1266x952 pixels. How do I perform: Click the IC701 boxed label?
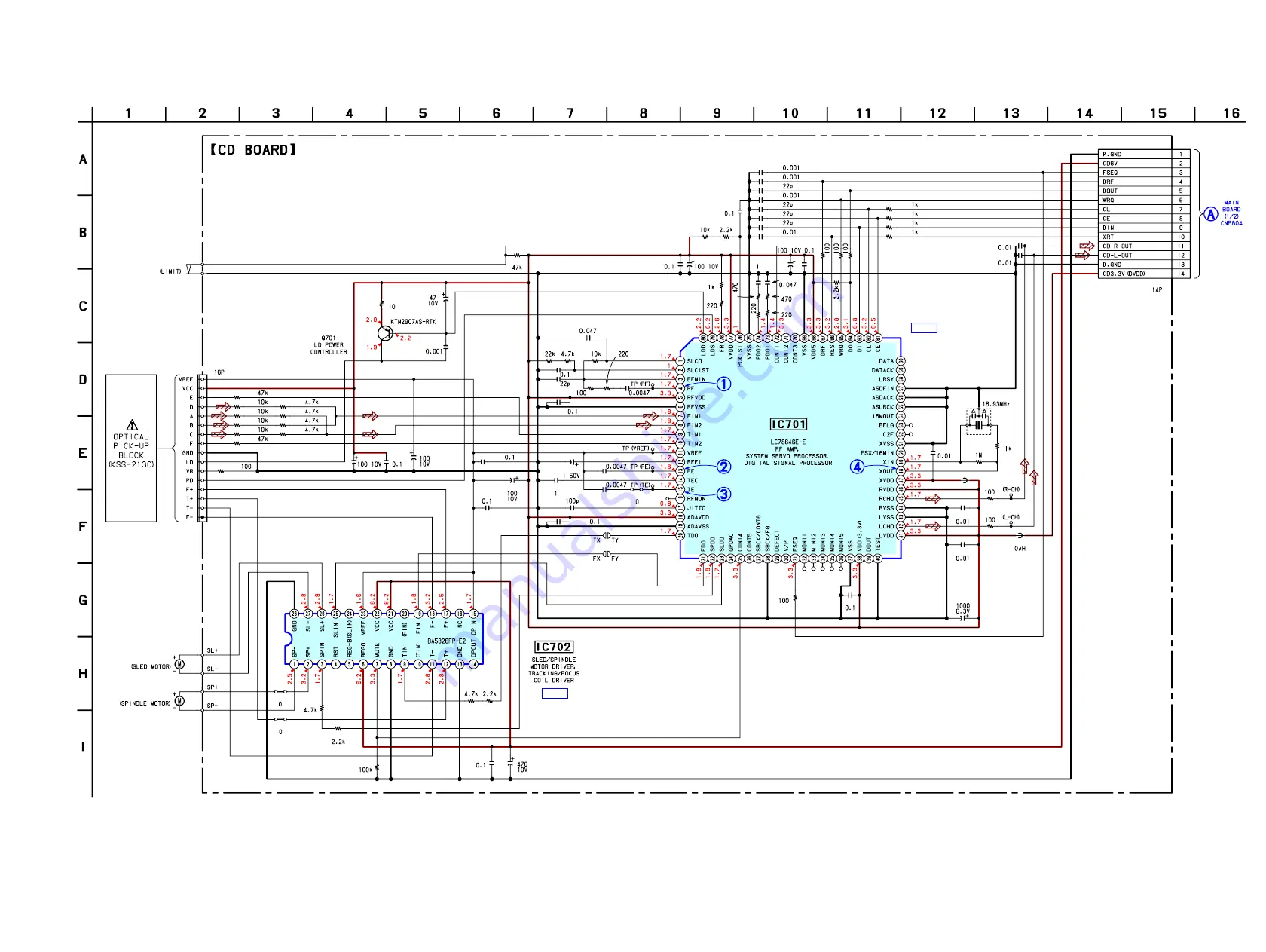click(x=788, y=424)
